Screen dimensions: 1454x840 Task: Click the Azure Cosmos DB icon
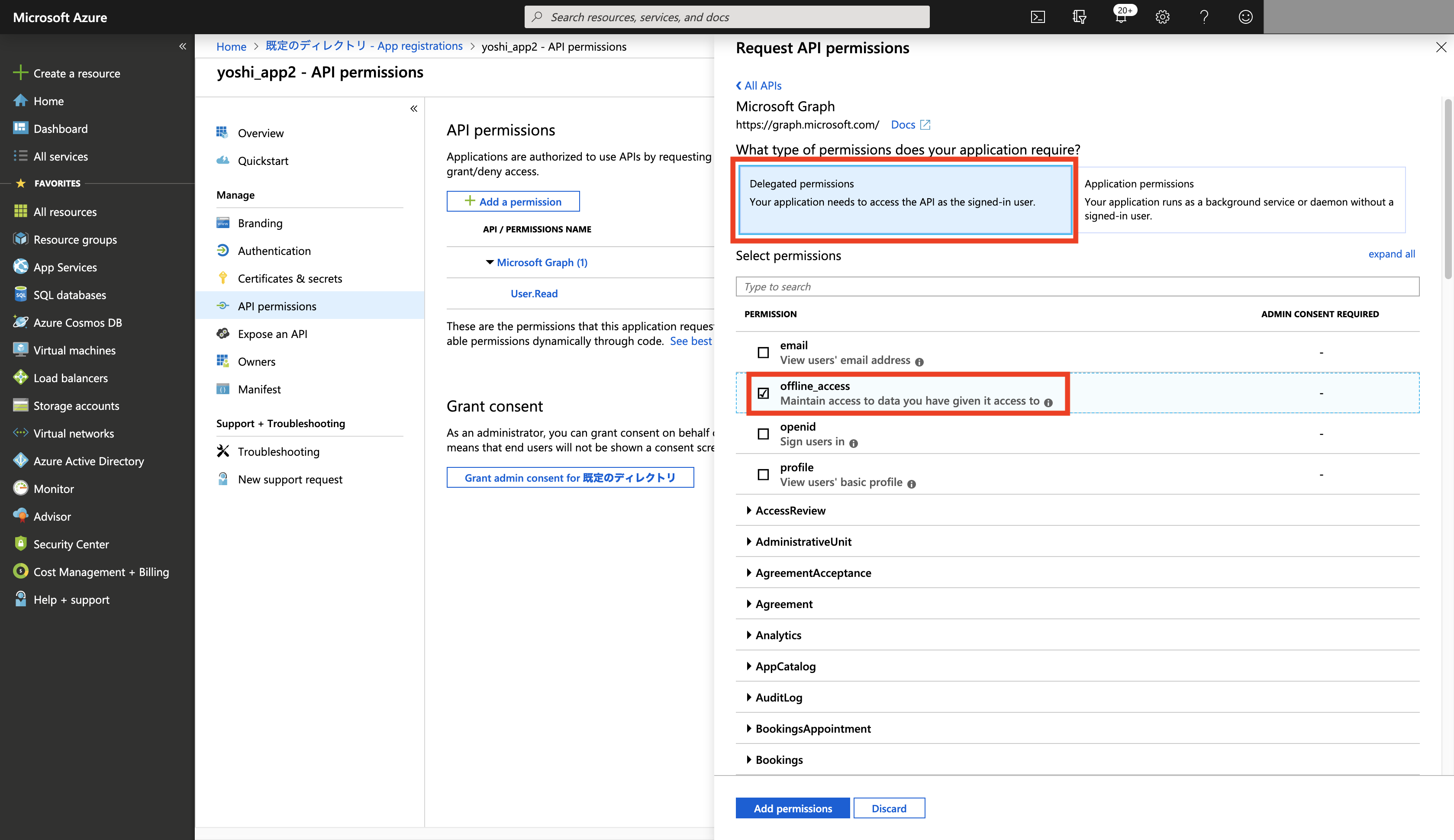(21, 322)
